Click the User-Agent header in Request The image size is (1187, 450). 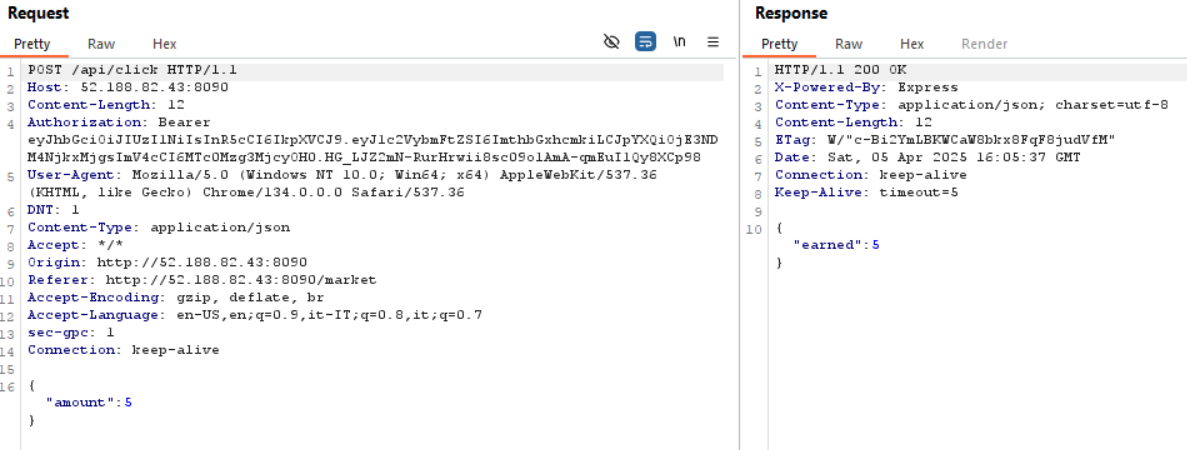(66, 175)
